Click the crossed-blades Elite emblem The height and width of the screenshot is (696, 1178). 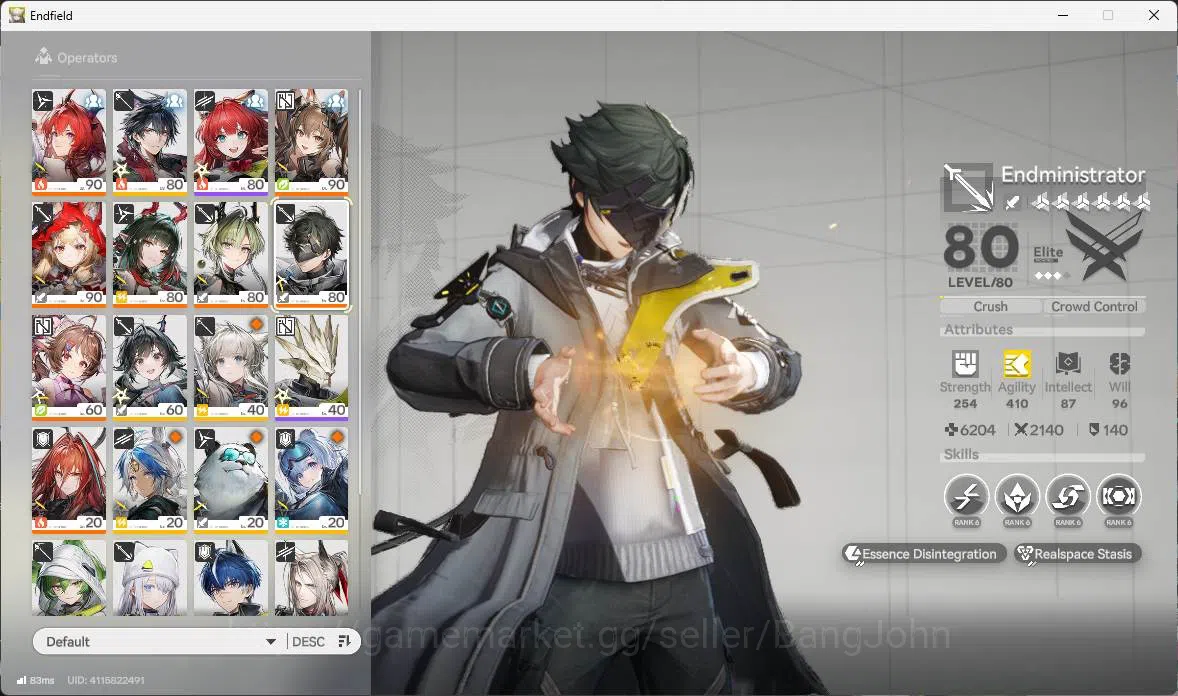pyautogui.click(x=1106, y=246)
